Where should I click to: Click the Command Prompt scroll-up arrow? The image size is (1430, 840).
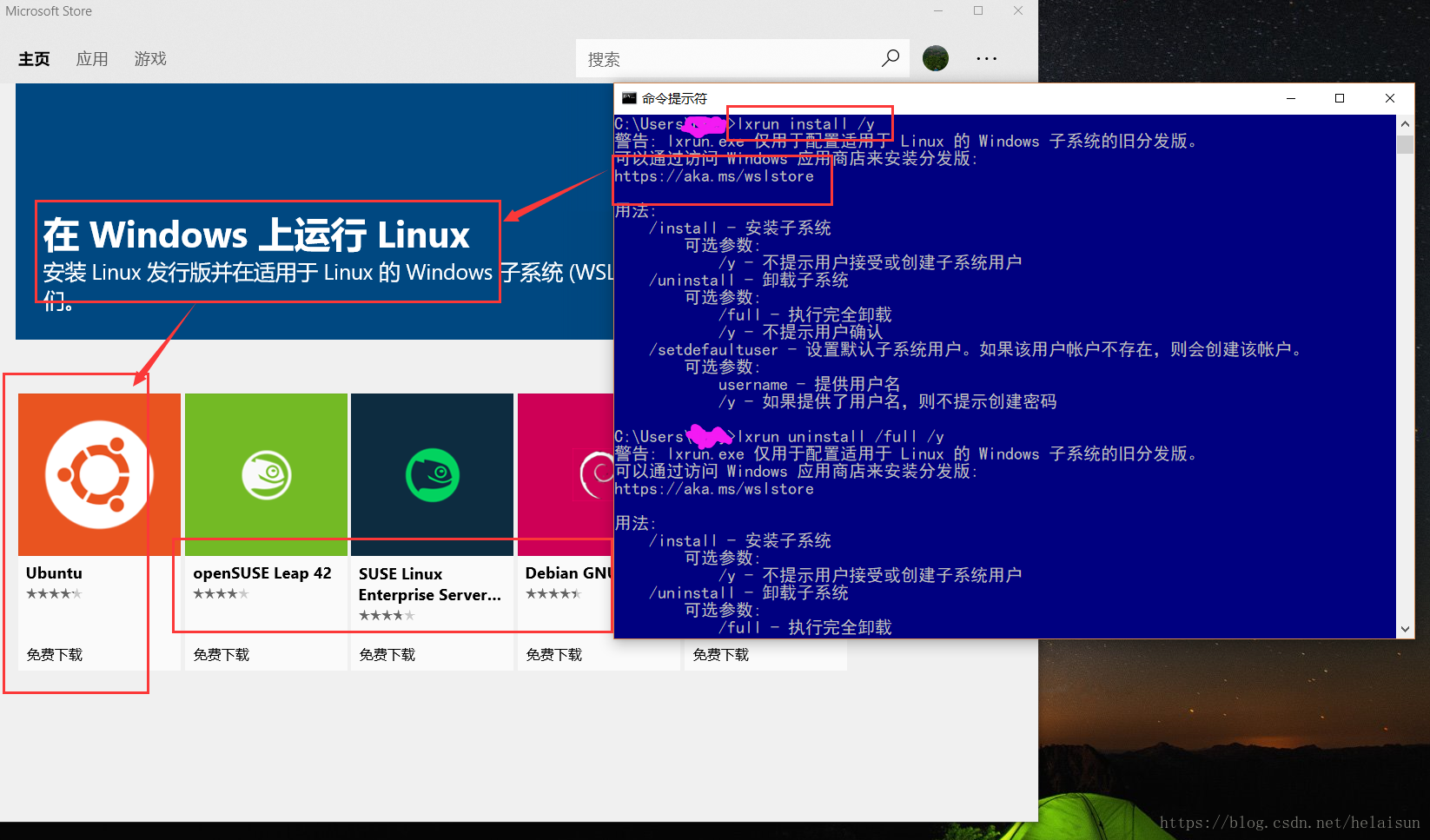1406,123
